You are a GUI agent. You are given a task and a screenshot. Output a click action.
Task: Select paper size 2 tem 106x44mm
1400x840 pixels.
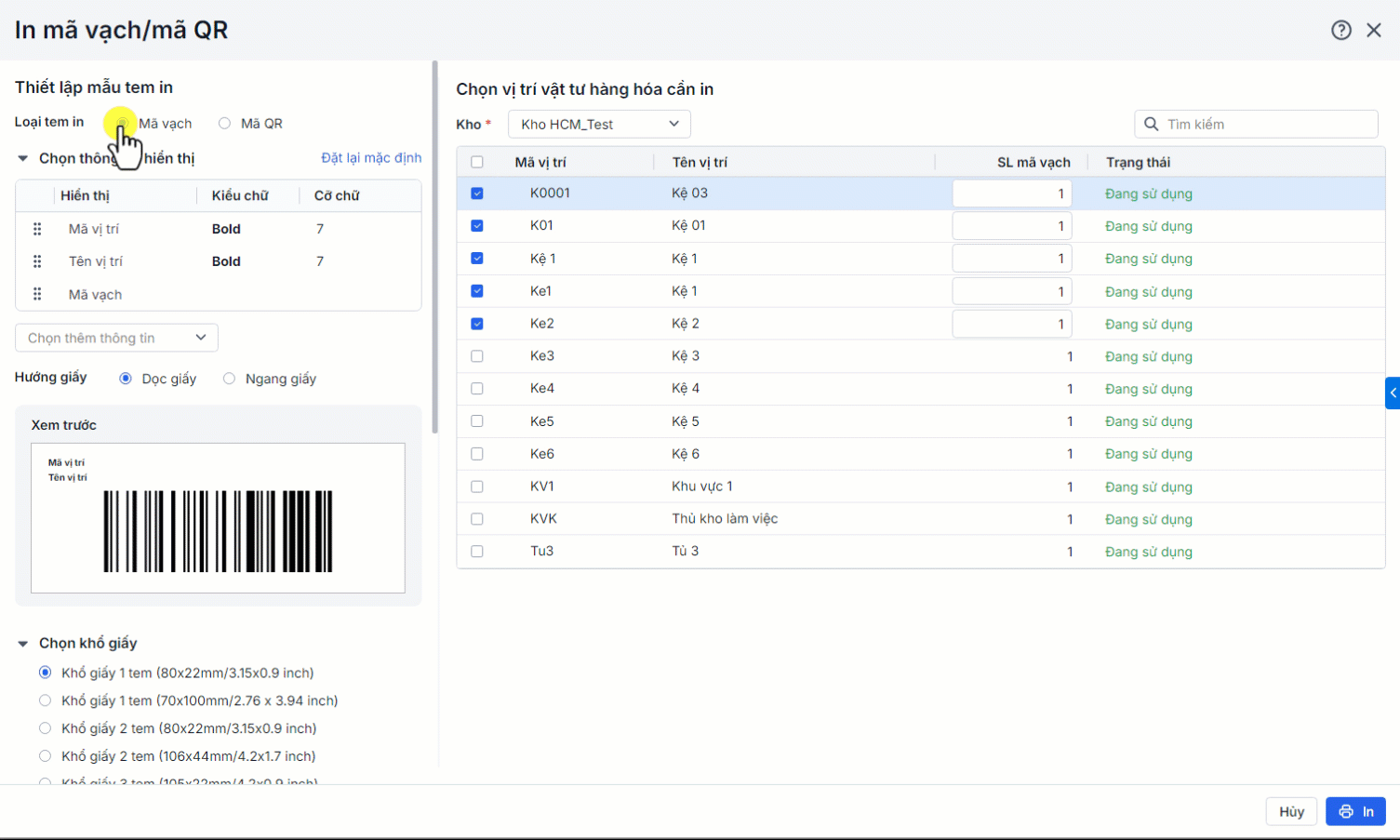[x=45, y=756]
